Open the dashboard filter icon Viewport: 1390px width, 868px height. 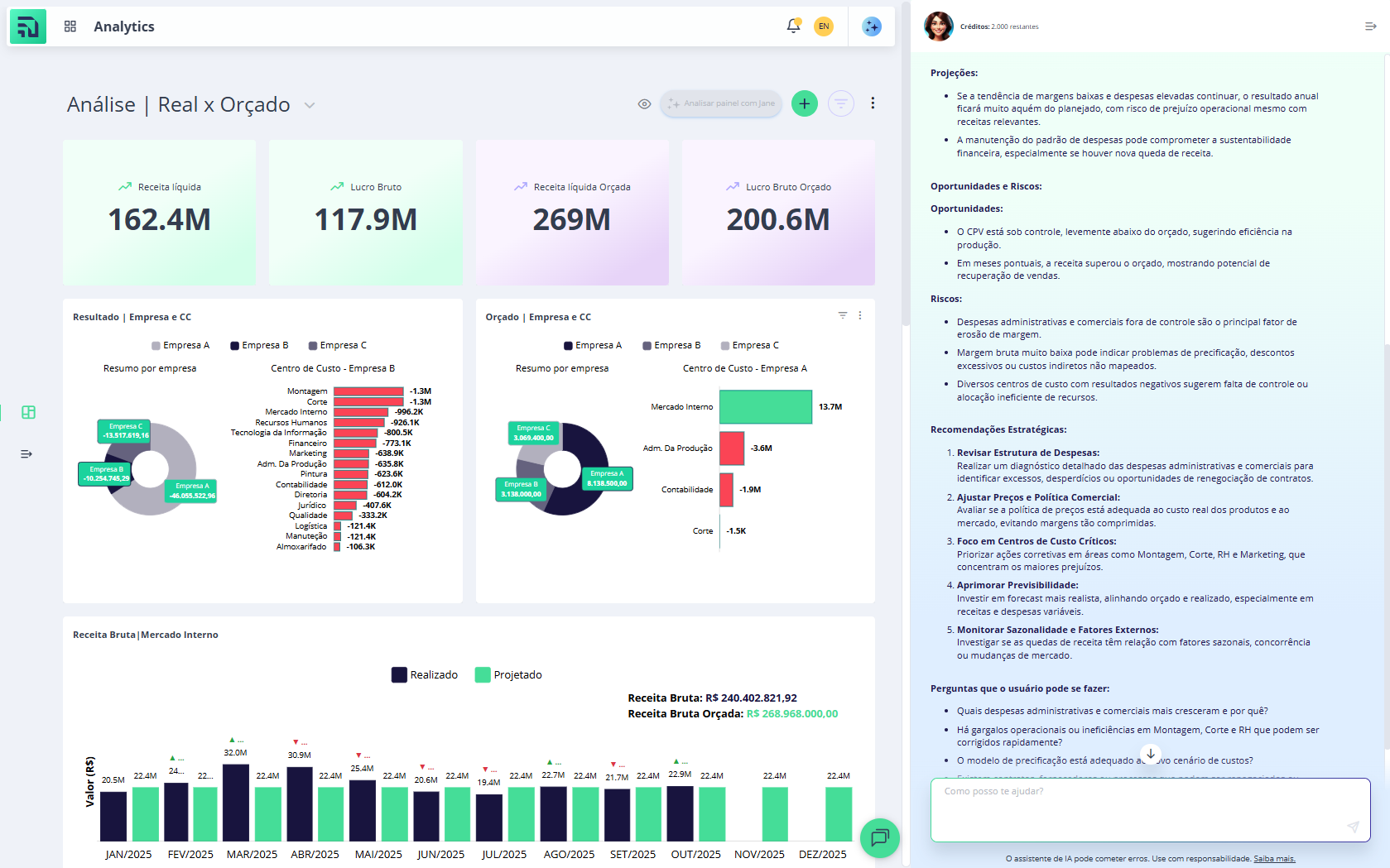pos(840,103)
